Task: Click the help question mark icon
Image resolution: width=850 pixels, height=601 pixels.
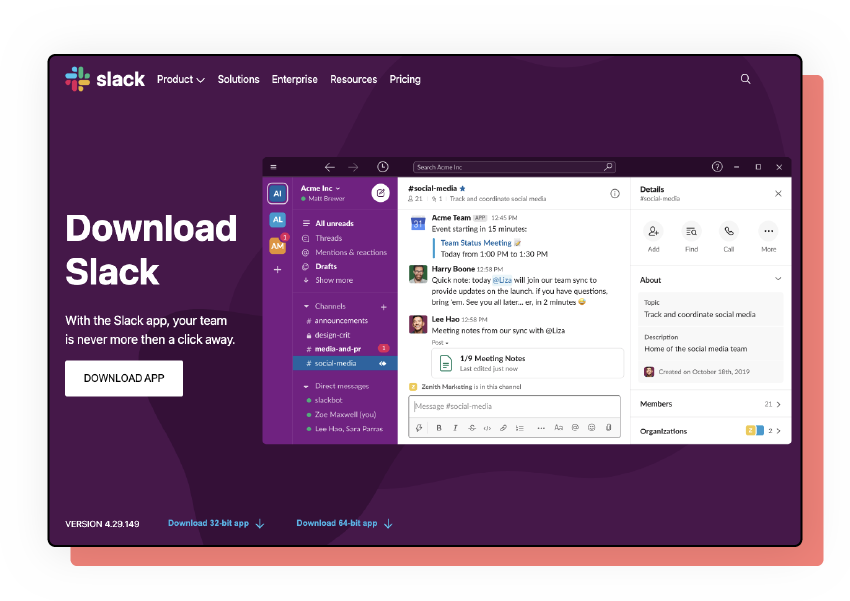Action: tap(717, 167)
